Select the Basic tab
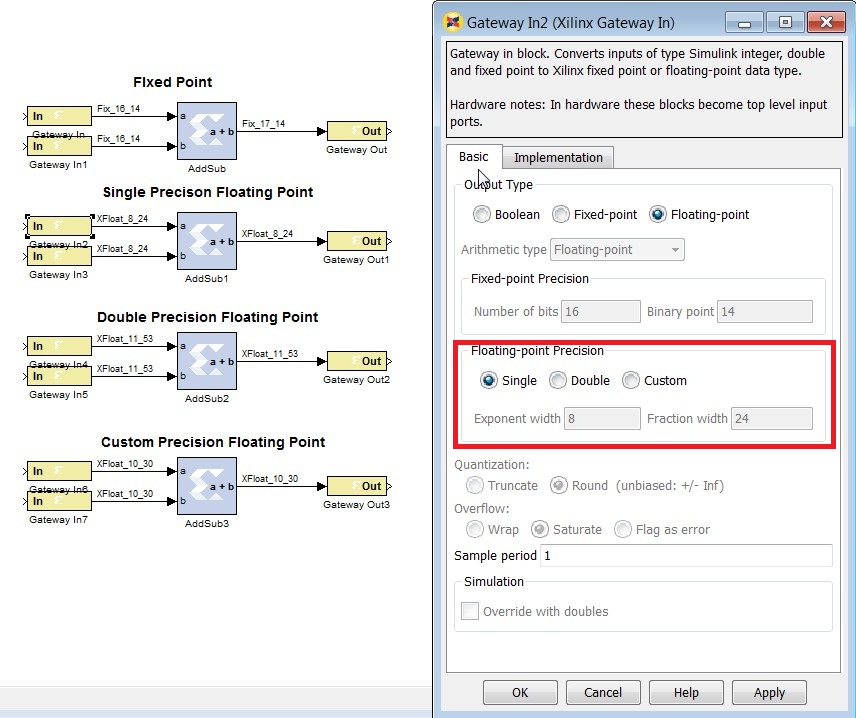This screenshot has width=856, height=718. (x=474, y=157)
